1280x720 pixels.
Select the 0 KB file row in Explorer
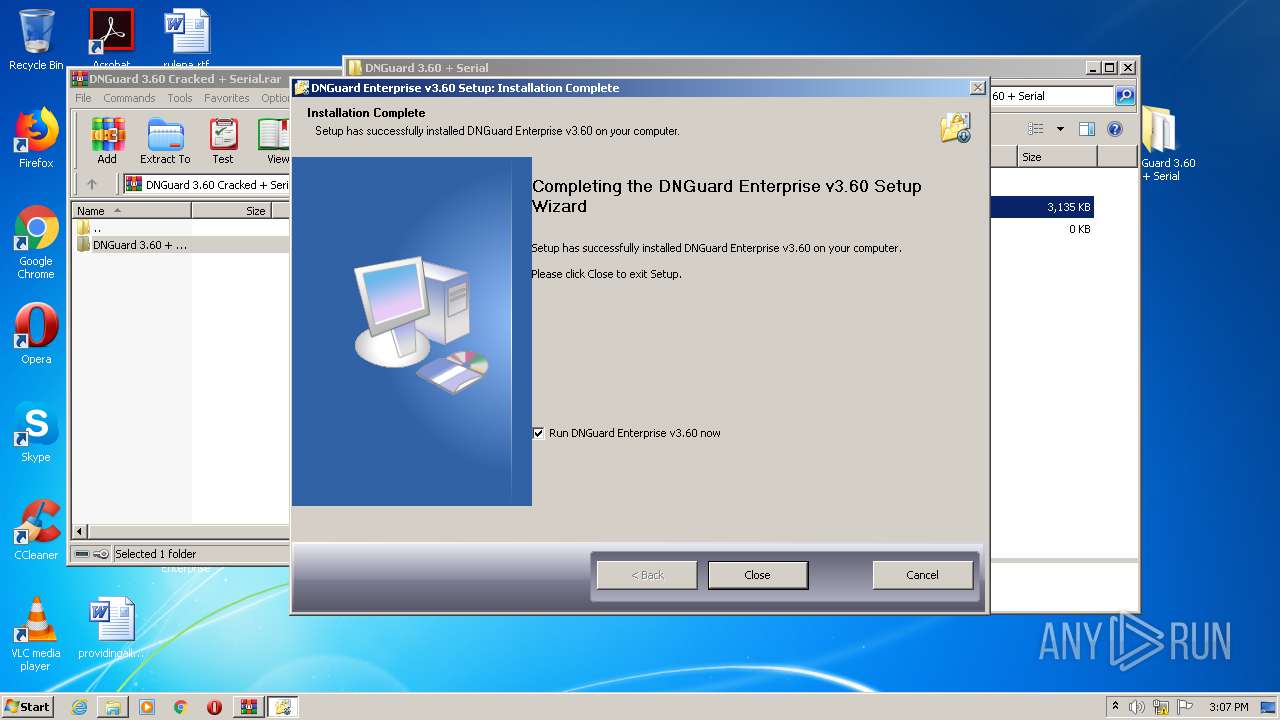click(1042, 229)
